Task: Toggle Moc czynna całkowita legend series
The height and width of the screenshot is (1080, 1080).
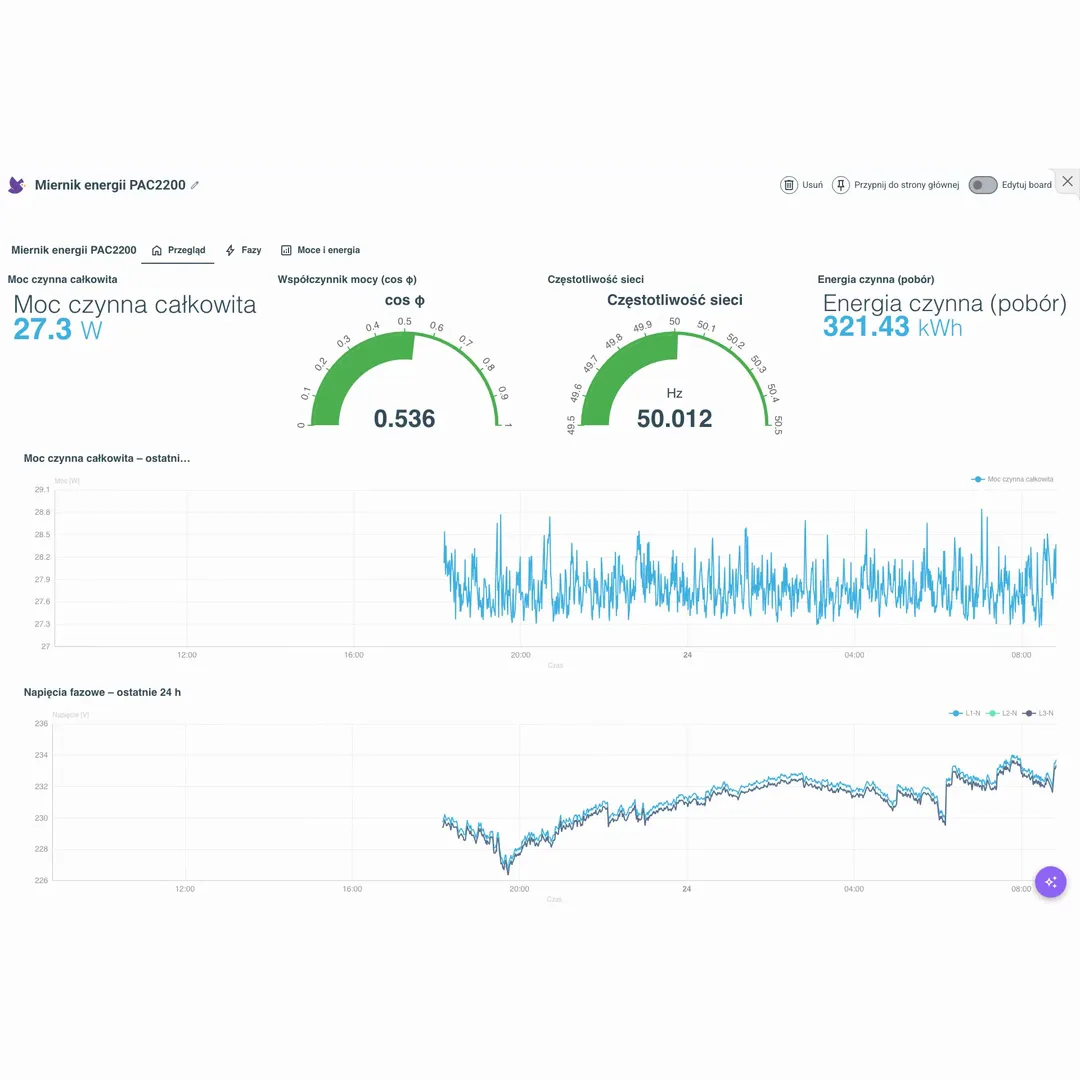Action: pyautogui.click(x=1012, y=479)
